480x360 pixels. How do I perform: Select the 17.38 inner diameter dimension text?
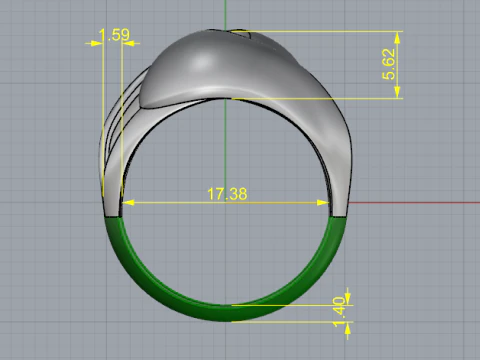[227, 194]
